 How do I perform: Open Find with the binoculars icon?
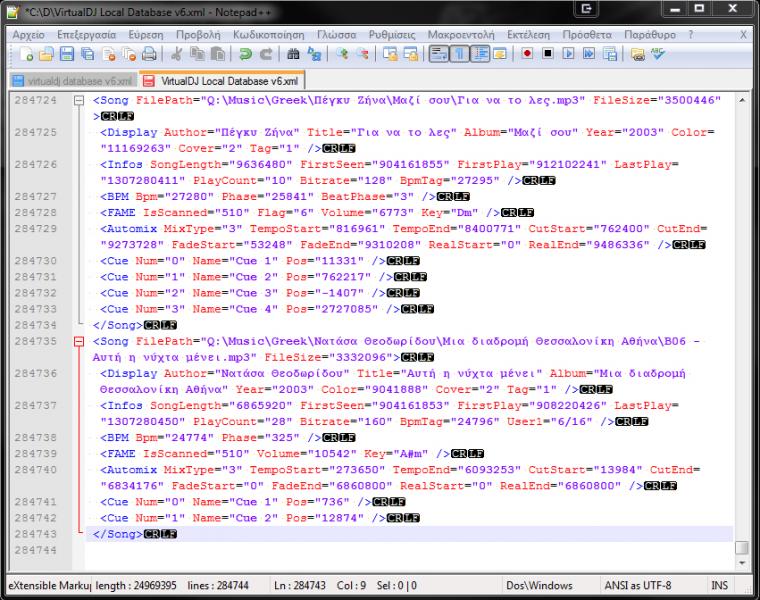pos(293,54)
